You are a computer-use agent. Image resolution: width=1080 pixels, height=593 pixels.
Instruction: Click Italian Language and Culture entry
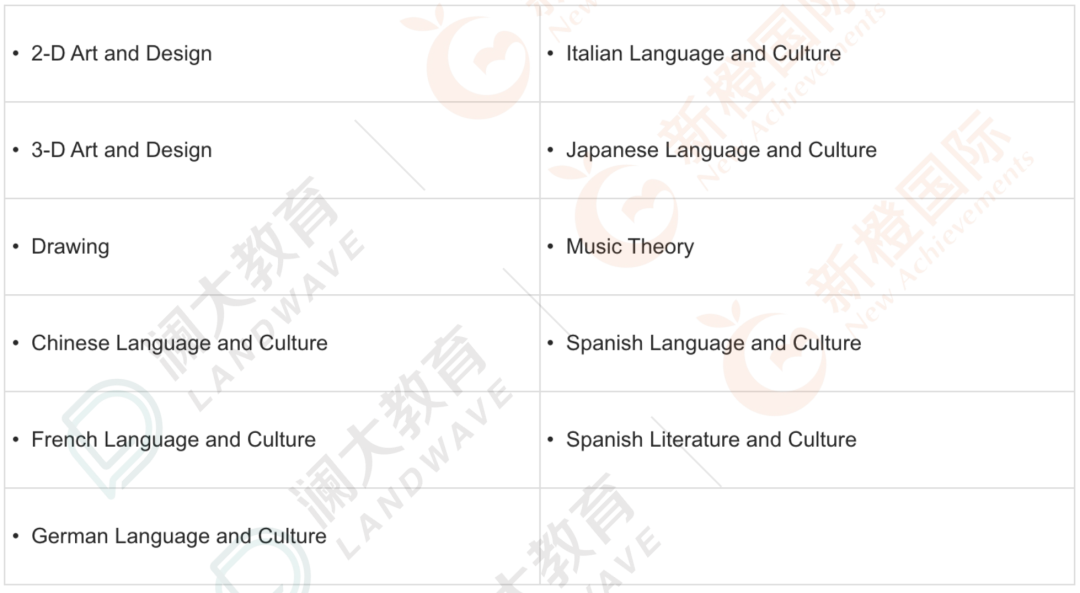703,54
